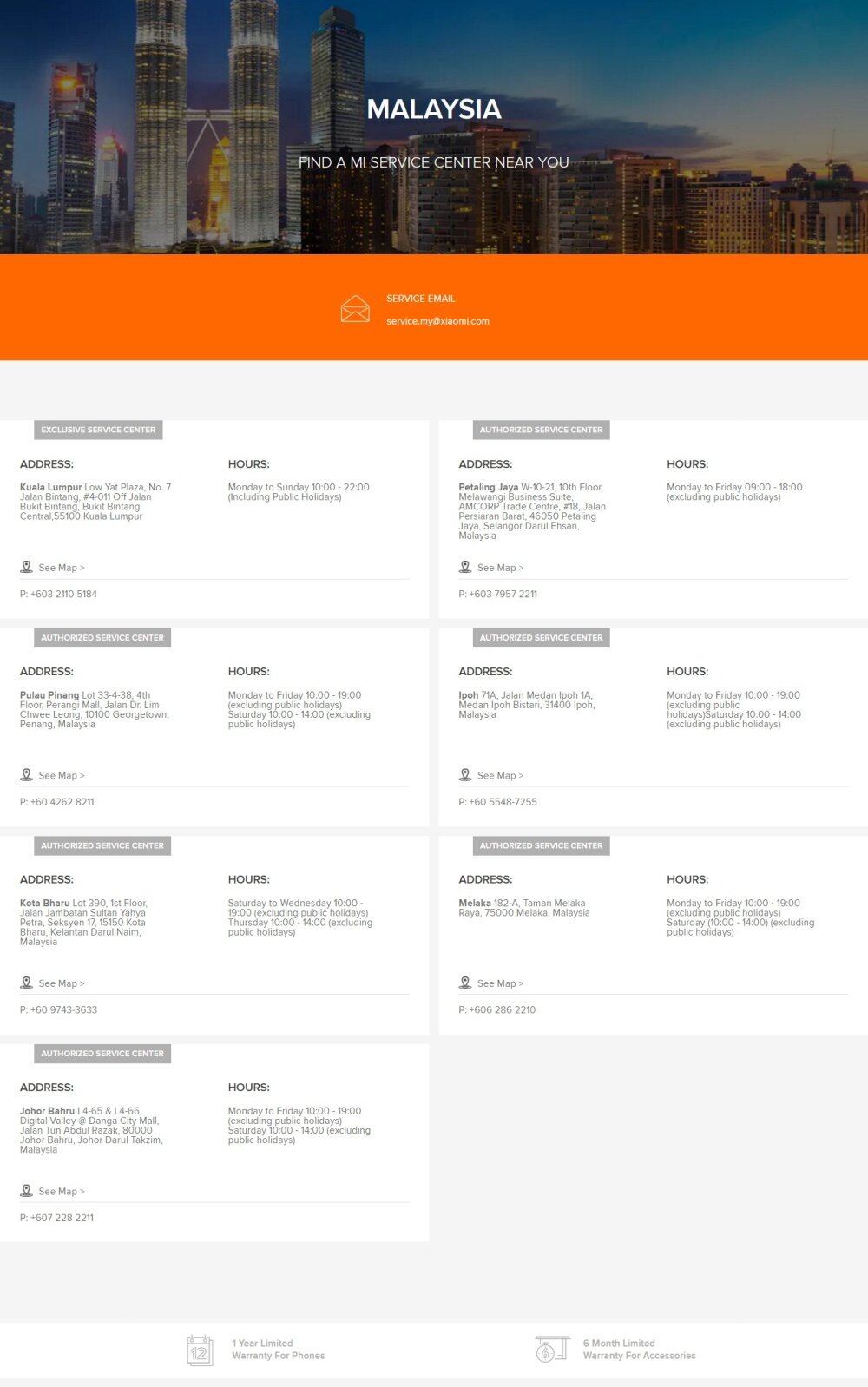
Task: Click the map pin icon for Ipoh
Action: [465, 775]
